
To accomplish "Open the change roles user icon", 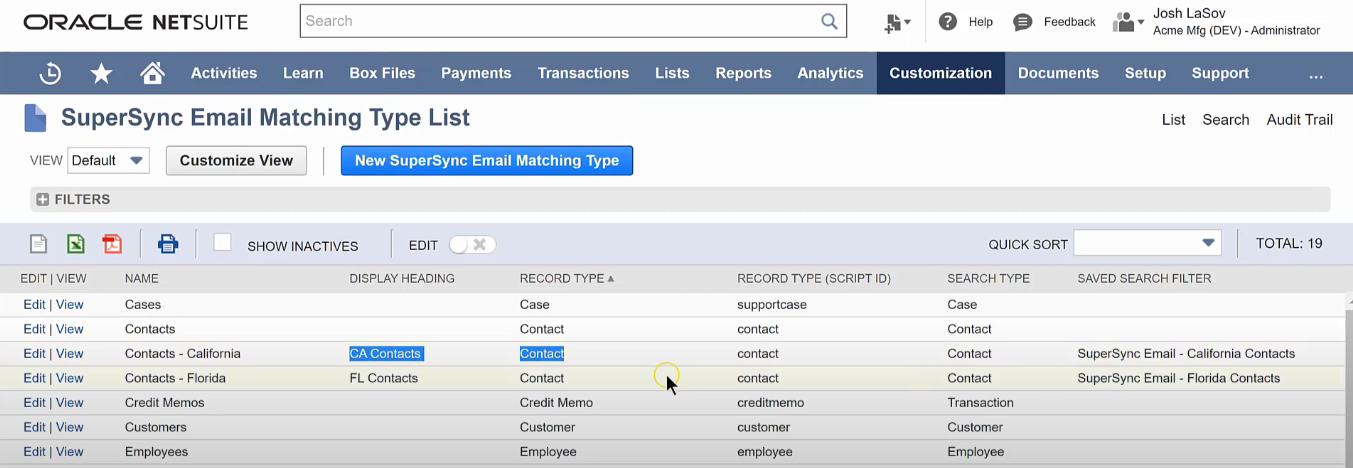I will point(1128,22).
